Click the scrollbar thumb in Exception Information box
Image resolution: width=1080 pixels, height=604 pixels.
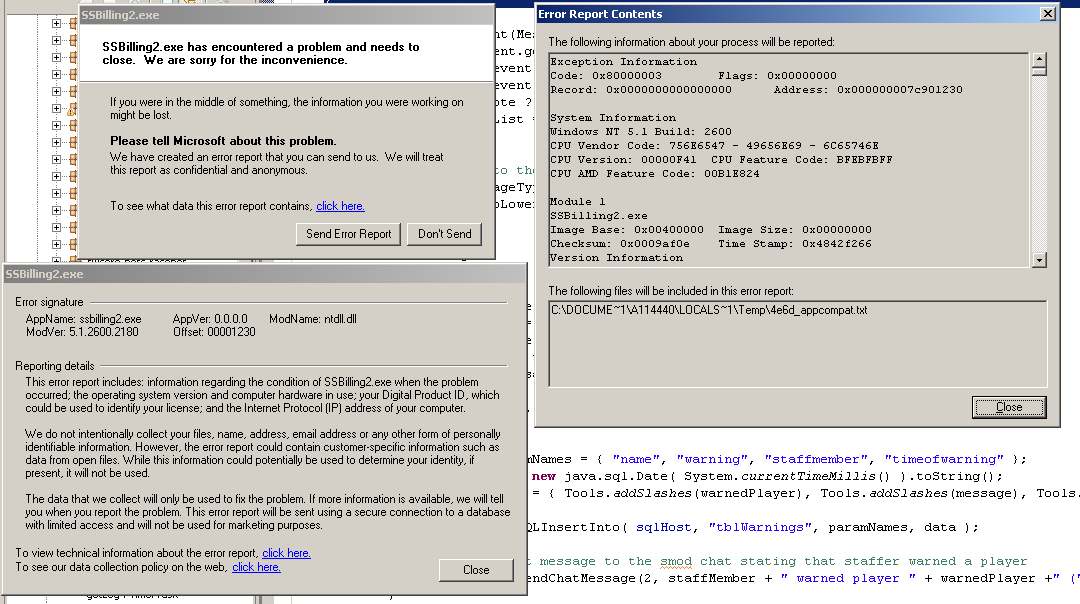point(1039,71)
